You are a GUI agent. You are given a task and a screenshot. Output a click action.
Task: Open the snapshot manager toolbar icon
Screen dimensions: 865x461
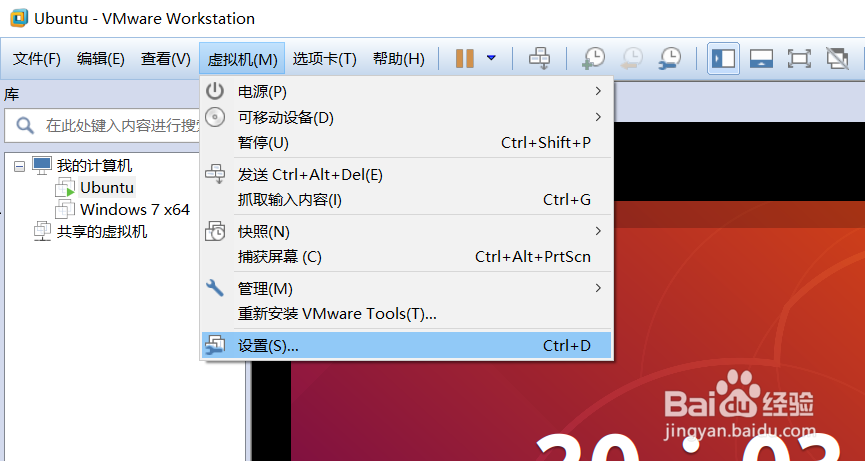[x=670, y=58]
